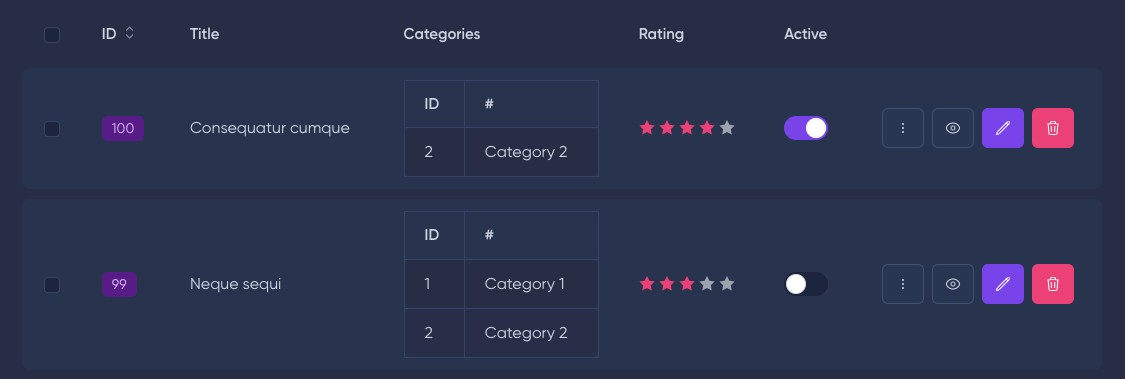The height and width of the screenshot is (379, 1125).
Task: View the Consequatur cumque record via eye icon
Action: coord(953,128)
